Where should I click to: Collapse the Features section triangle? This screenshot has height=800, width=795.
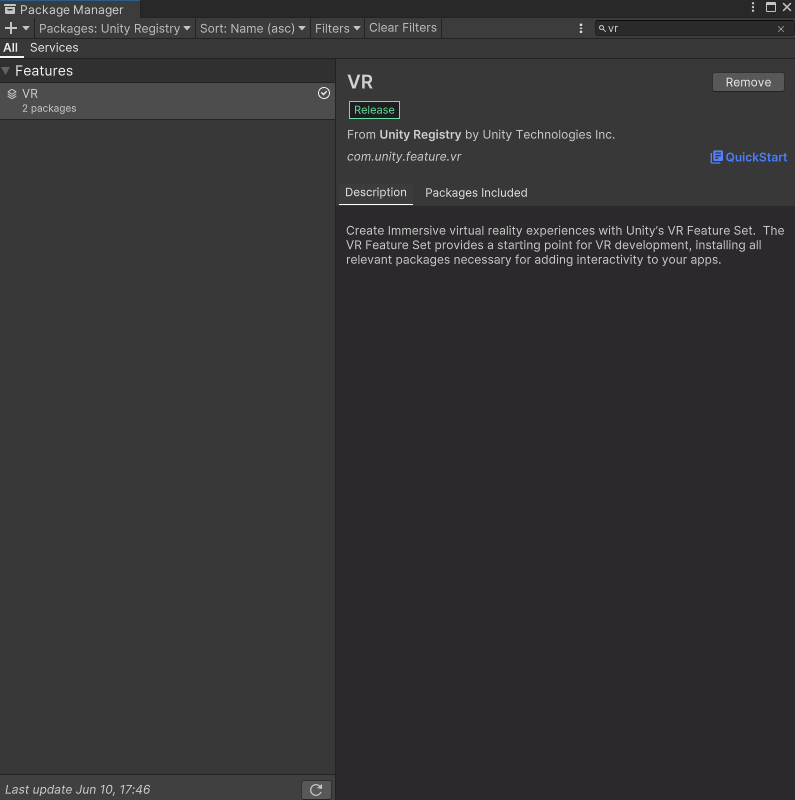(x=6, y=70)
